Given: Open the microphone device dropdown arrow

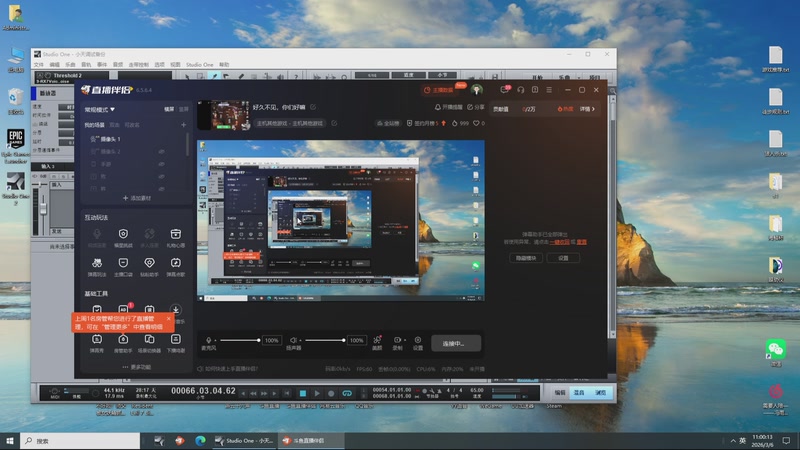Looking at the screenshot, I should [215, 340].
